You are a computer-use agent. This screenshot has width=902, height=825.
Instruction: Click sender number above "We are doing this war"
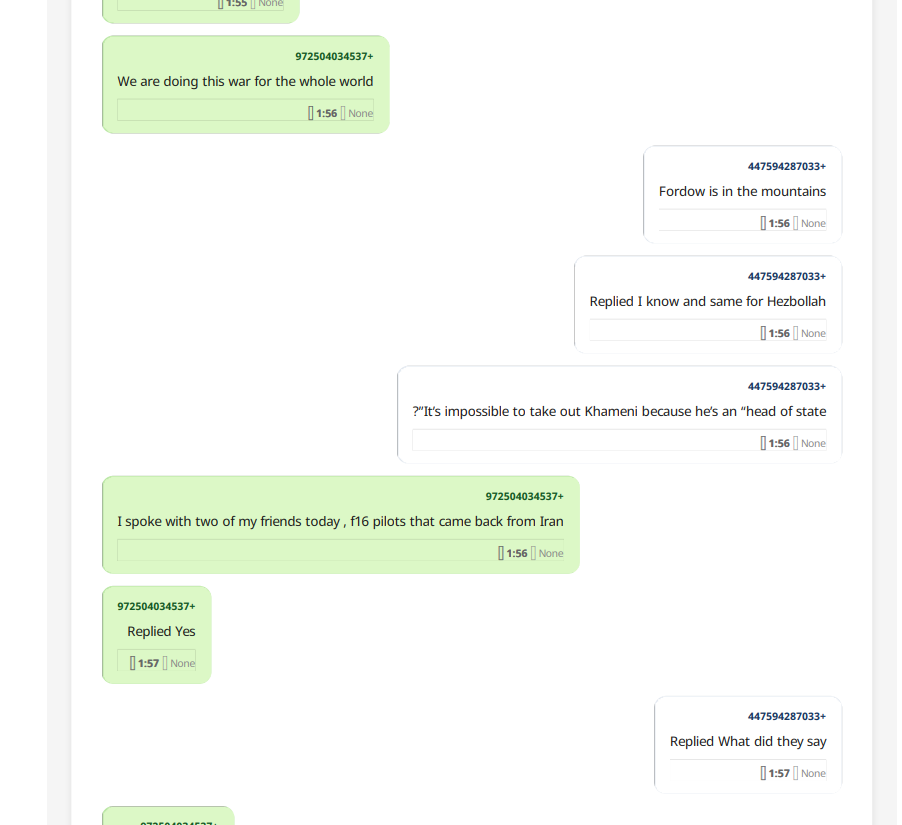coord(334,56)
